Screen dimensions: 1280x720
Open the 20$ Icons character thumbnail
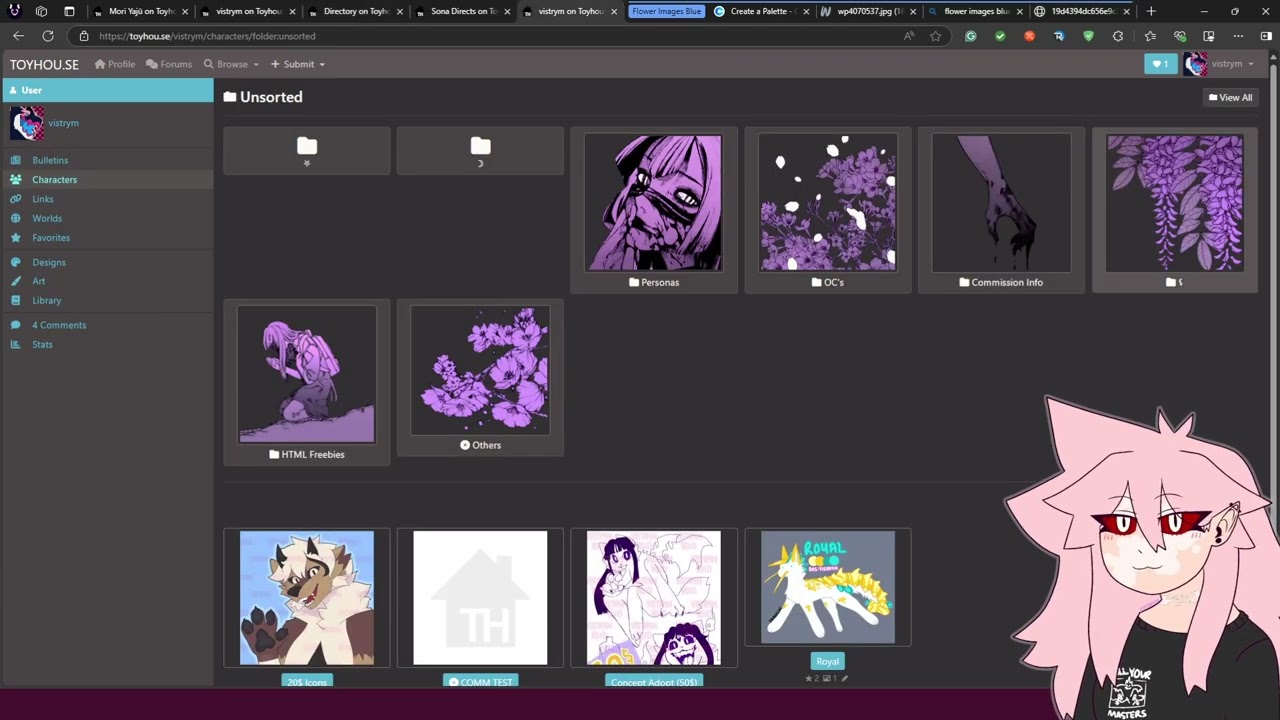[x=307, y=598]
